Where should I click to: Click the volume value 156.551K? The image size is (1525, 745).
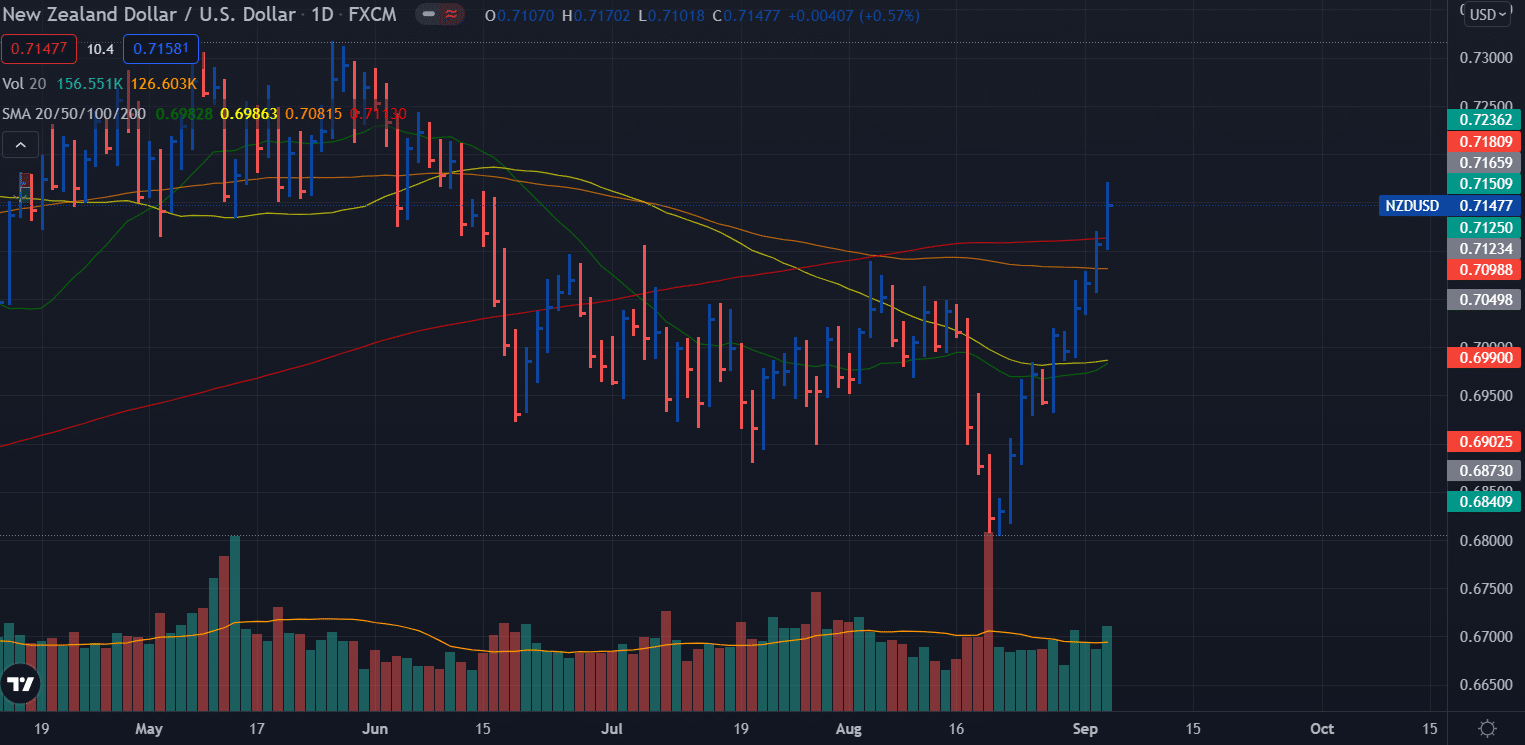(x=90, y=84)
